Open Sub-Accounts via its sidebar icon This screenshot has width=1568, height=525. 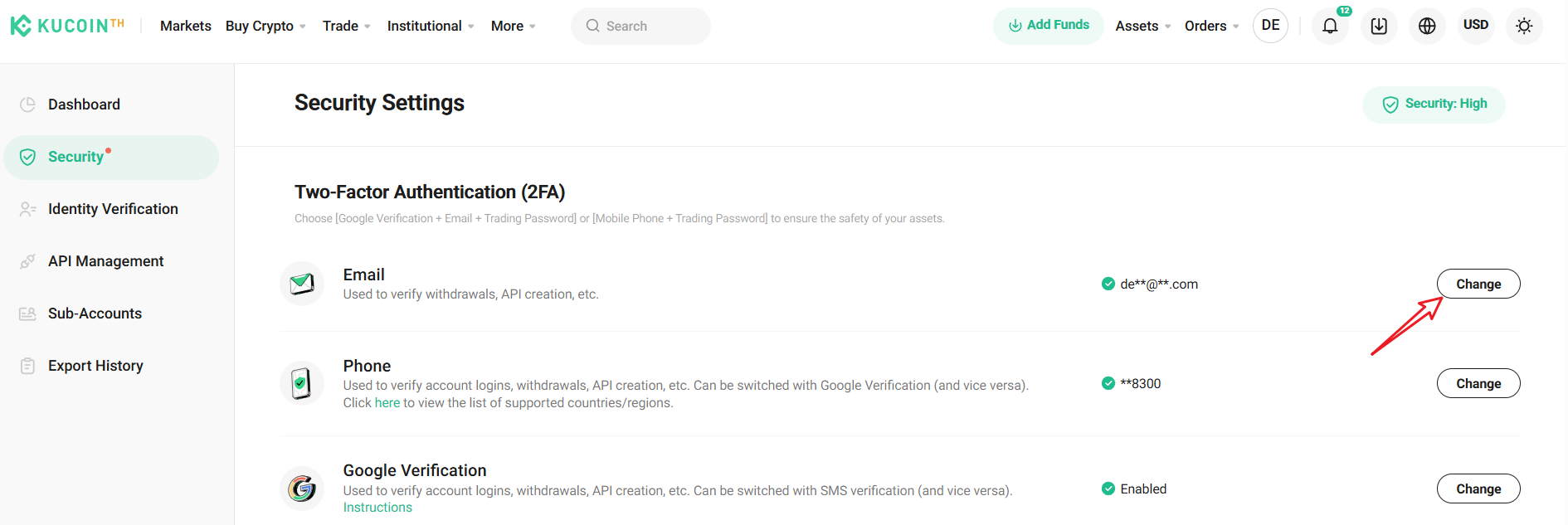[27, 313]
